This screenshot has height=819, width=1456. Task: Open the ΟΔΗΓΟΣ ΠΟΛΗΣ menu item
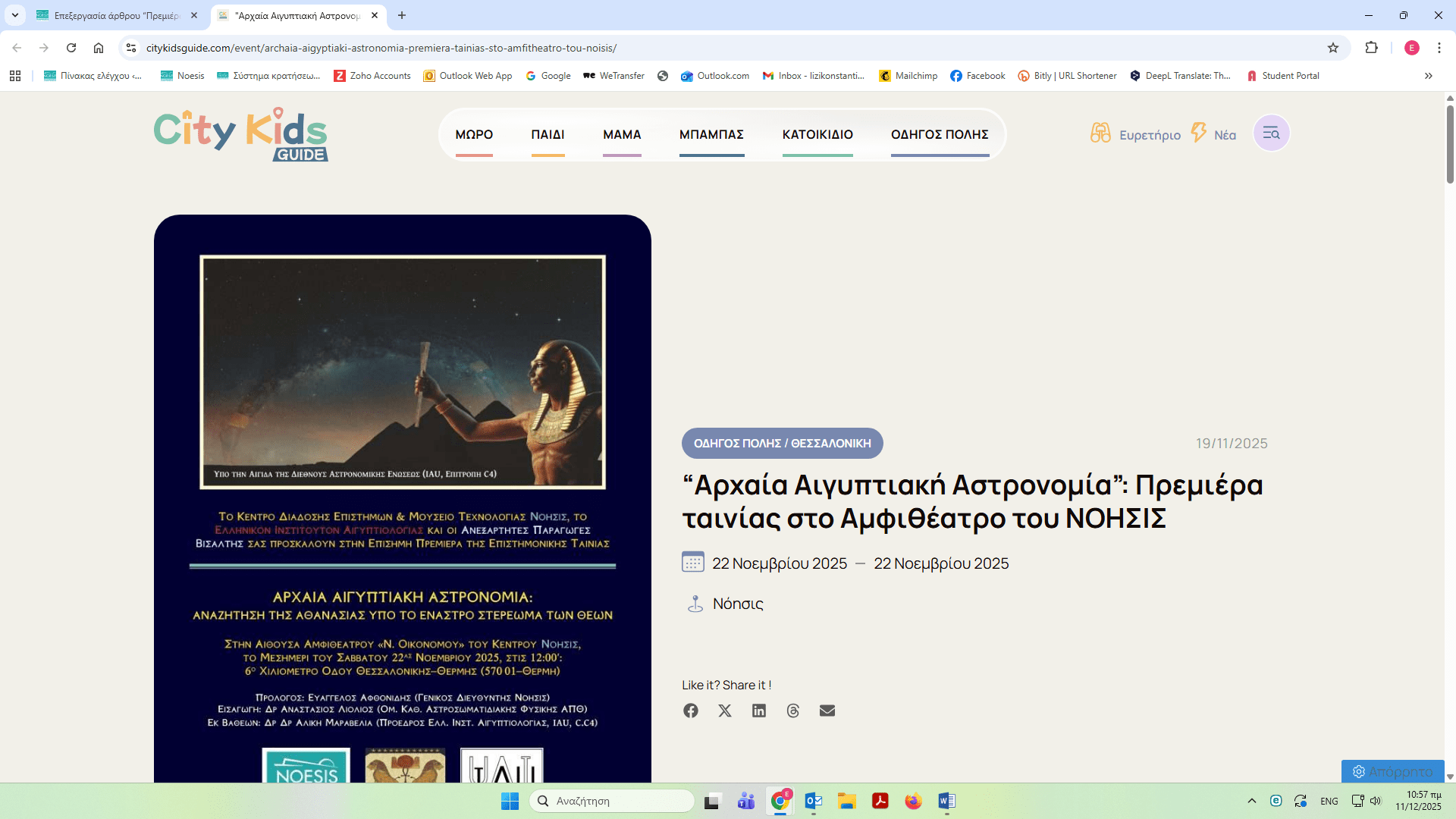click(x=940, y=134)
